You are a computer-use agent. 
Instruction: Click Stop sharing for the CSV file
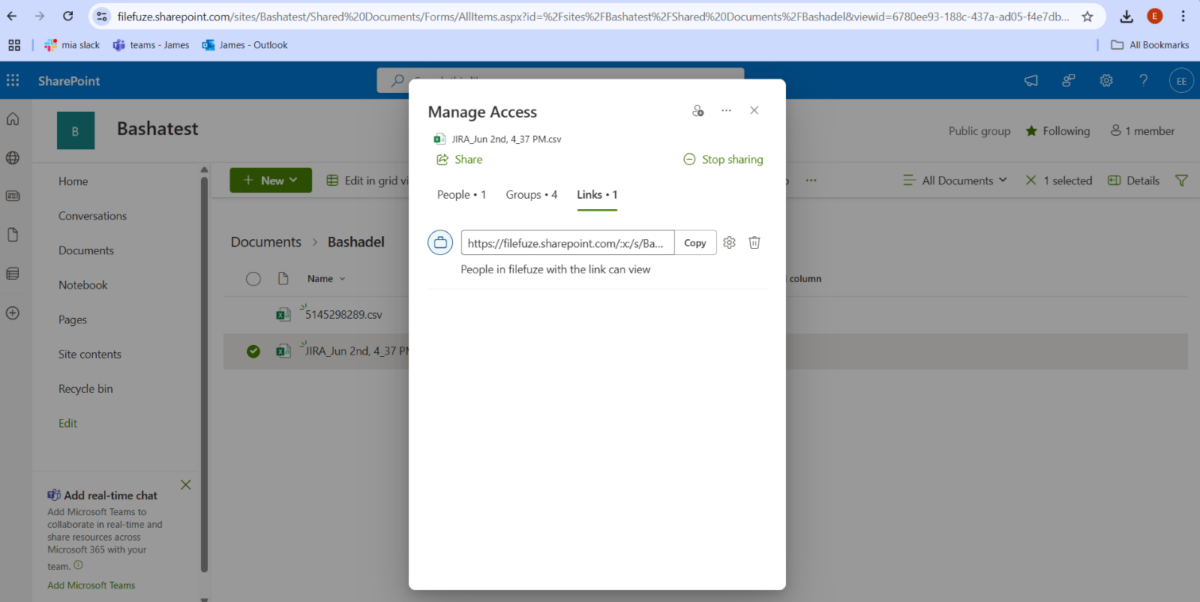pyautogui.click(x=723, y=159)
